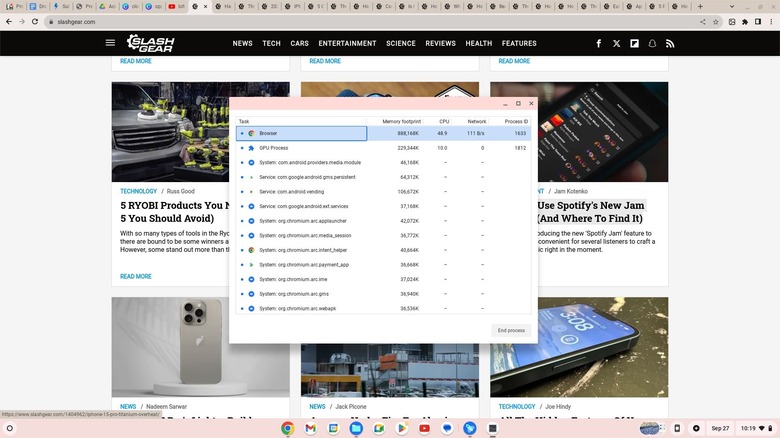Screen dimensions: 780x438
Task: Open SlashGear's Facebook page icon
Action: 598,43
